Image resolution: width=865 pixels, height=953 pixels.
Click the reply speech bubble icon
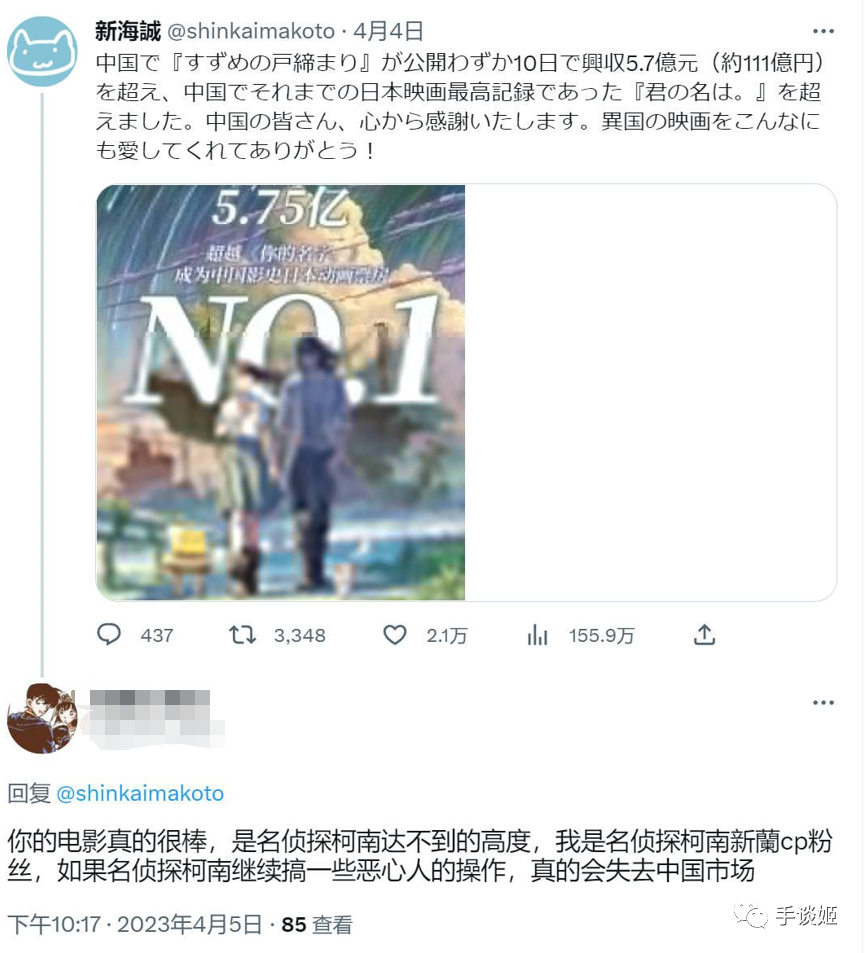pyautogui.click(x=109, y=635)
